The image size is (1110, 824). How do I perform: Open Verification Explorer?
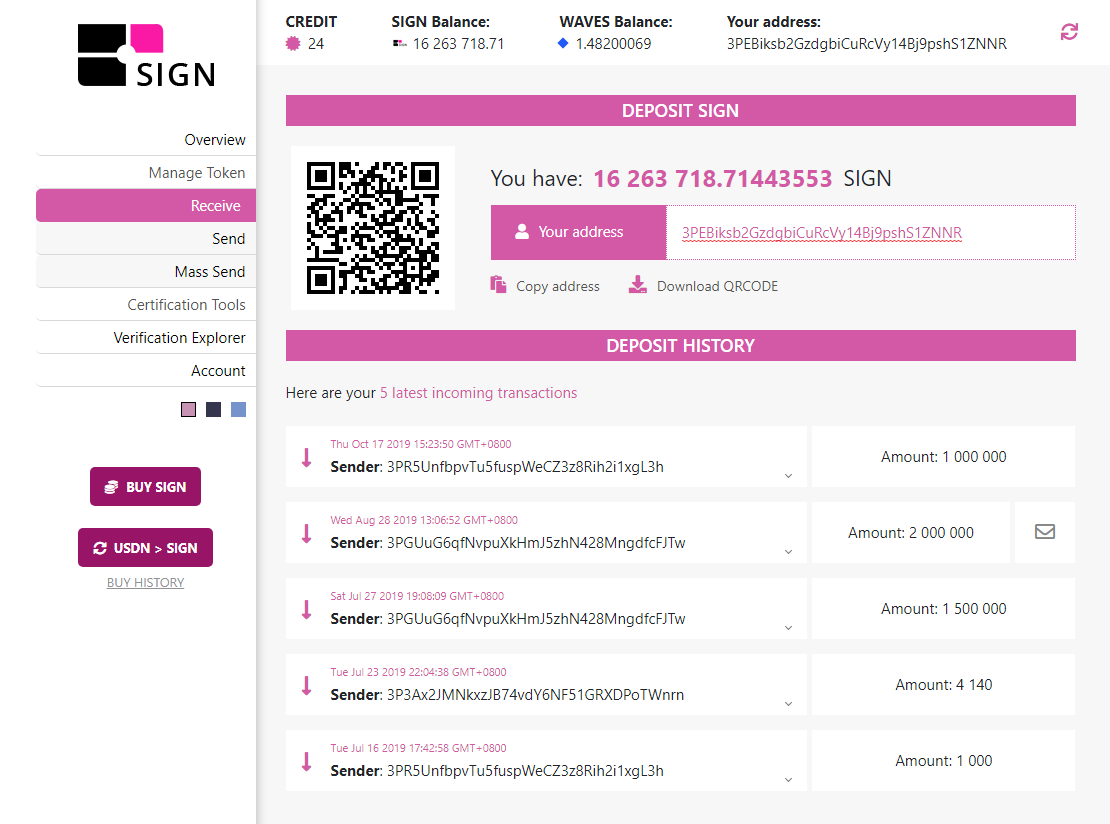coord(146,338)
